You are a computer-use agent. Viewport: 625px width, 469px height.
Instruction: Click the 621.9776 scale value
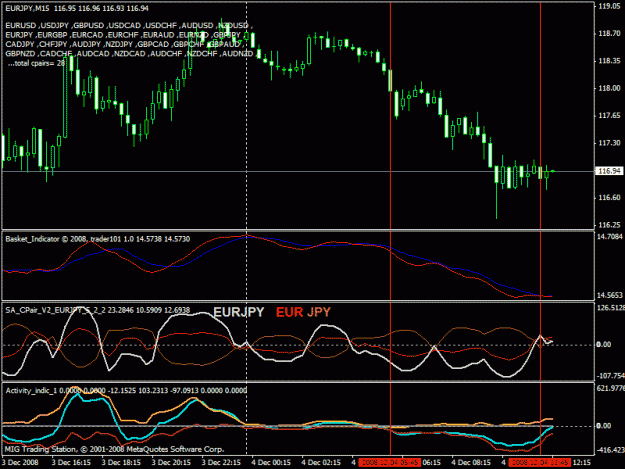point(610,388)
